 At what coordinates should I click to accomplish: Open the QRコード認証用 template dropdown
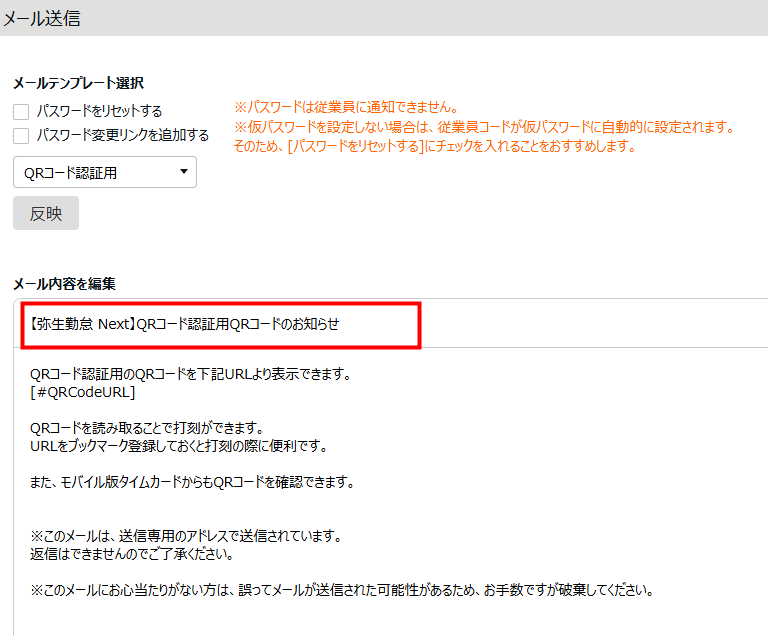[x=105, y=172]
